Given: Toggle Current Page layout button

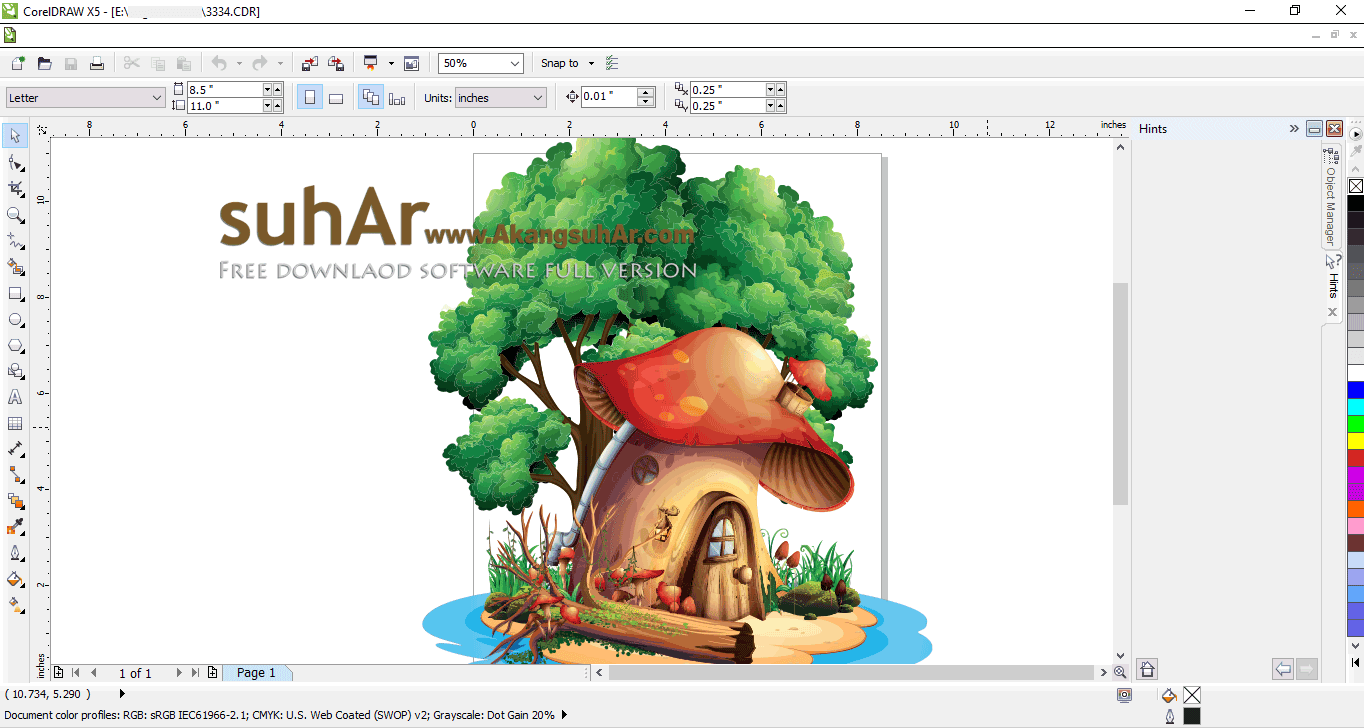Looking at the screenshot, I should (397, 97).
